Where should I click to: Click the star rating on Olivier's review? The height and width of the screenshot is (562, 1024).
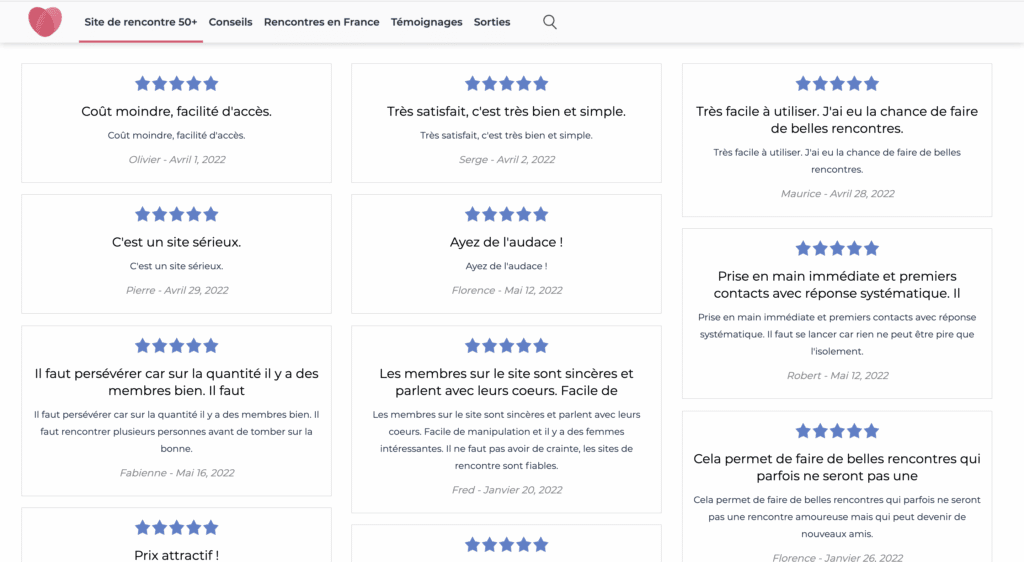[x=176, y=84]
